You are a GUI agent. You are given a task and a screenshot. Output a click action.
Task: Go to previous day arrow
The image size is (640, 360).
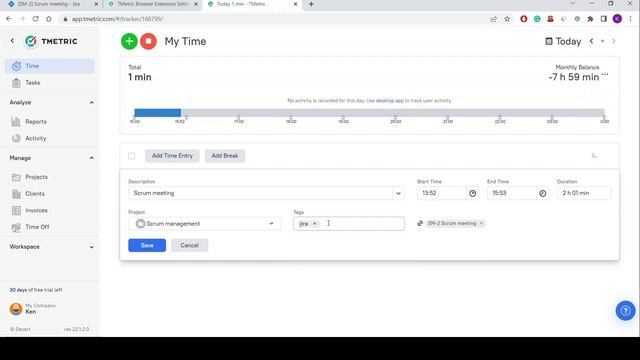[591, 41]
